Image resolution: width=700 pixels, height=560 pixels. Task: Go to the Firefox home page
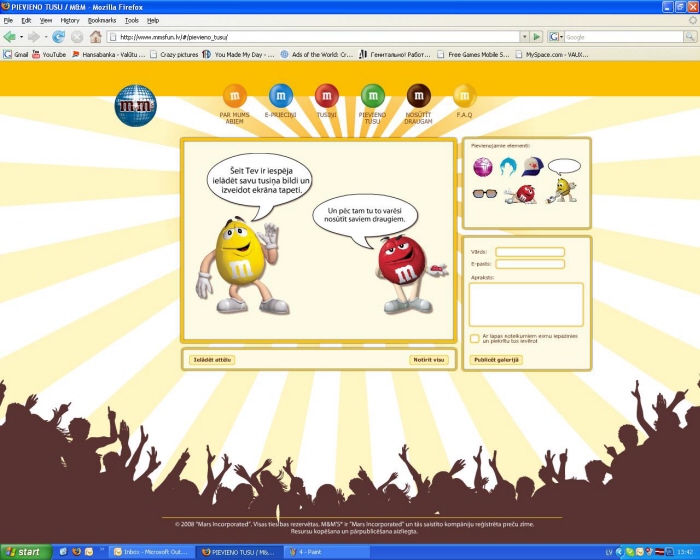pos(96,37)
